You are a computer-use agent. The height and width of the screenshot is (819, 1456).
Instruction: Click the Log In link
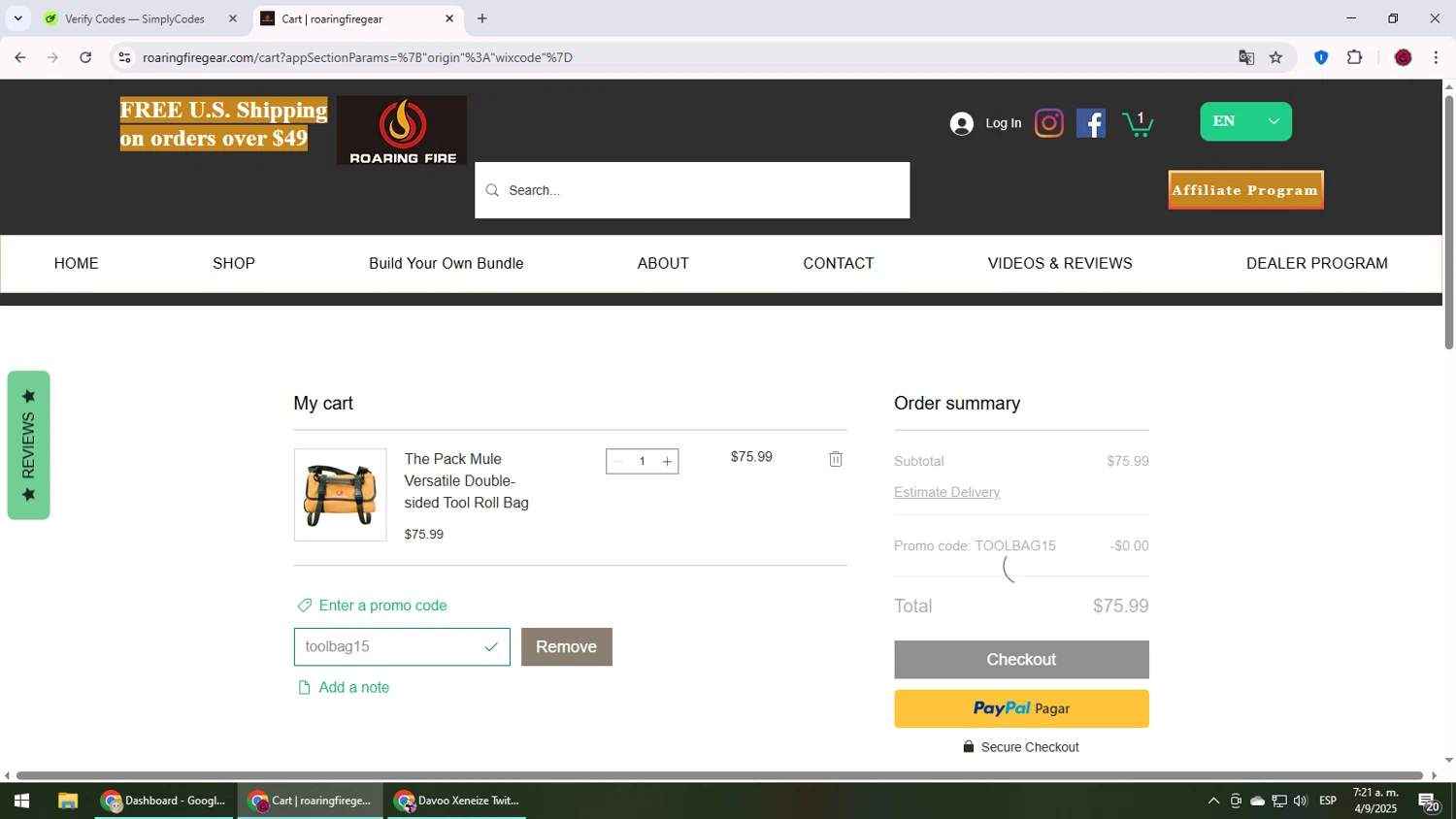1004,123
